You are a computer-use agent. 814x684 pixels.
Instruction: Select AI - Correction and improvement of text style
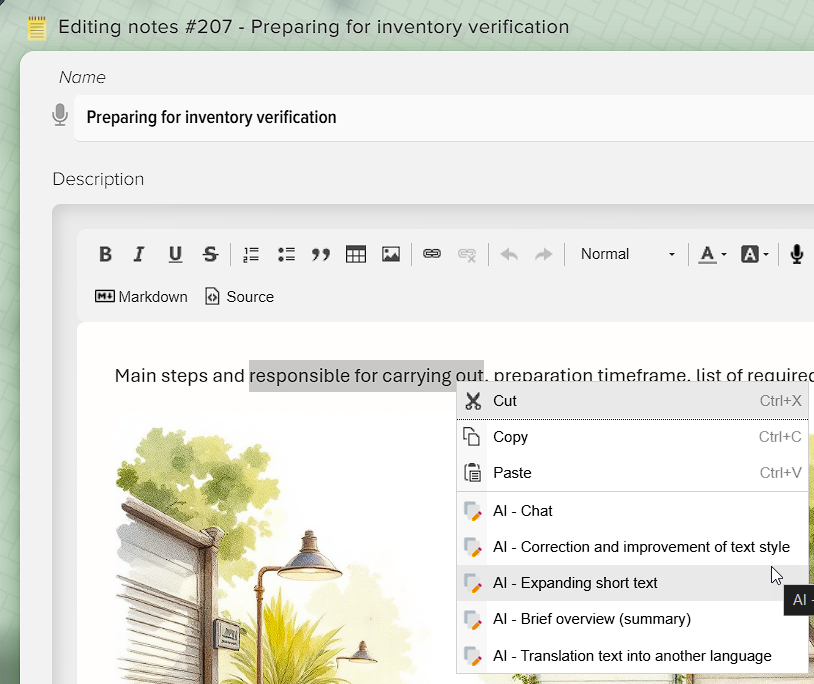tap(632, 547)
